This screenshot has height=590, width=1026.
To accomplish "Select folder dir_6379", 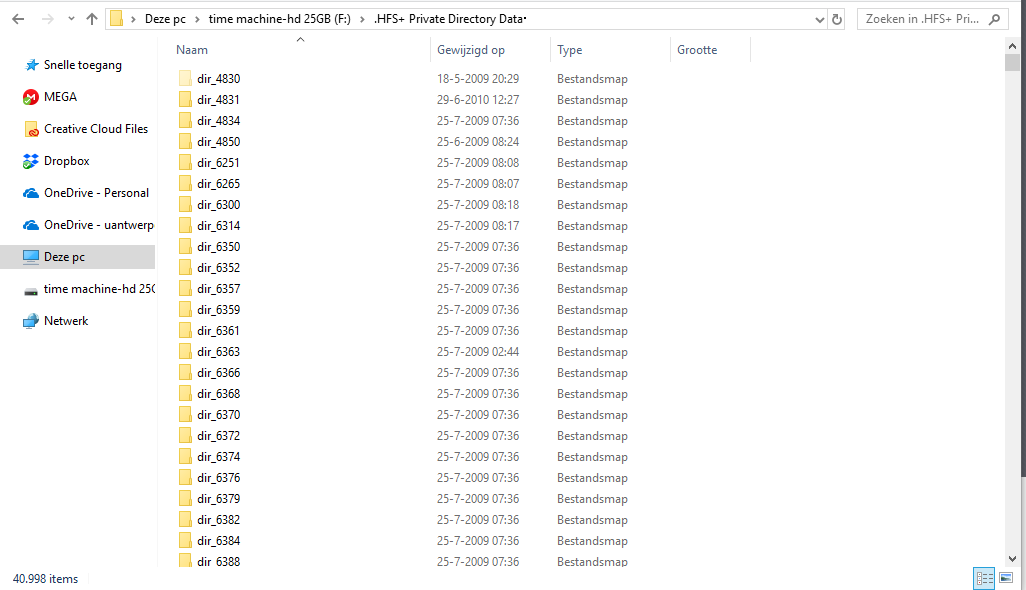I will point(219,498).
